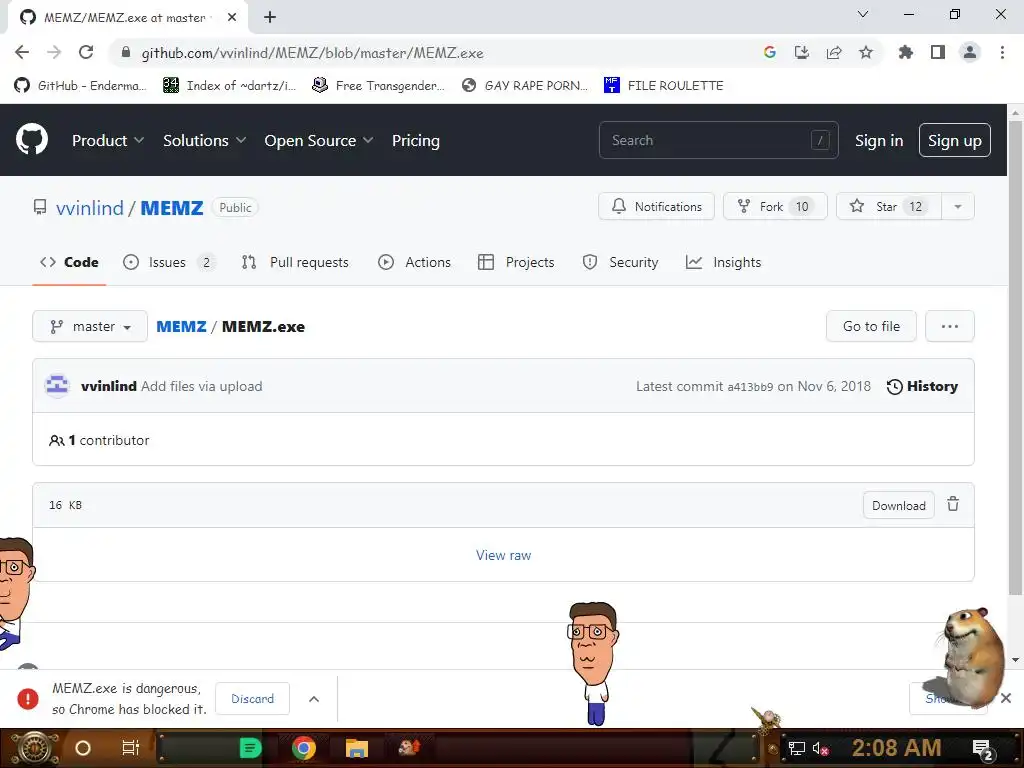
Task: Close the downloads bar
Action: point(1006,698)
